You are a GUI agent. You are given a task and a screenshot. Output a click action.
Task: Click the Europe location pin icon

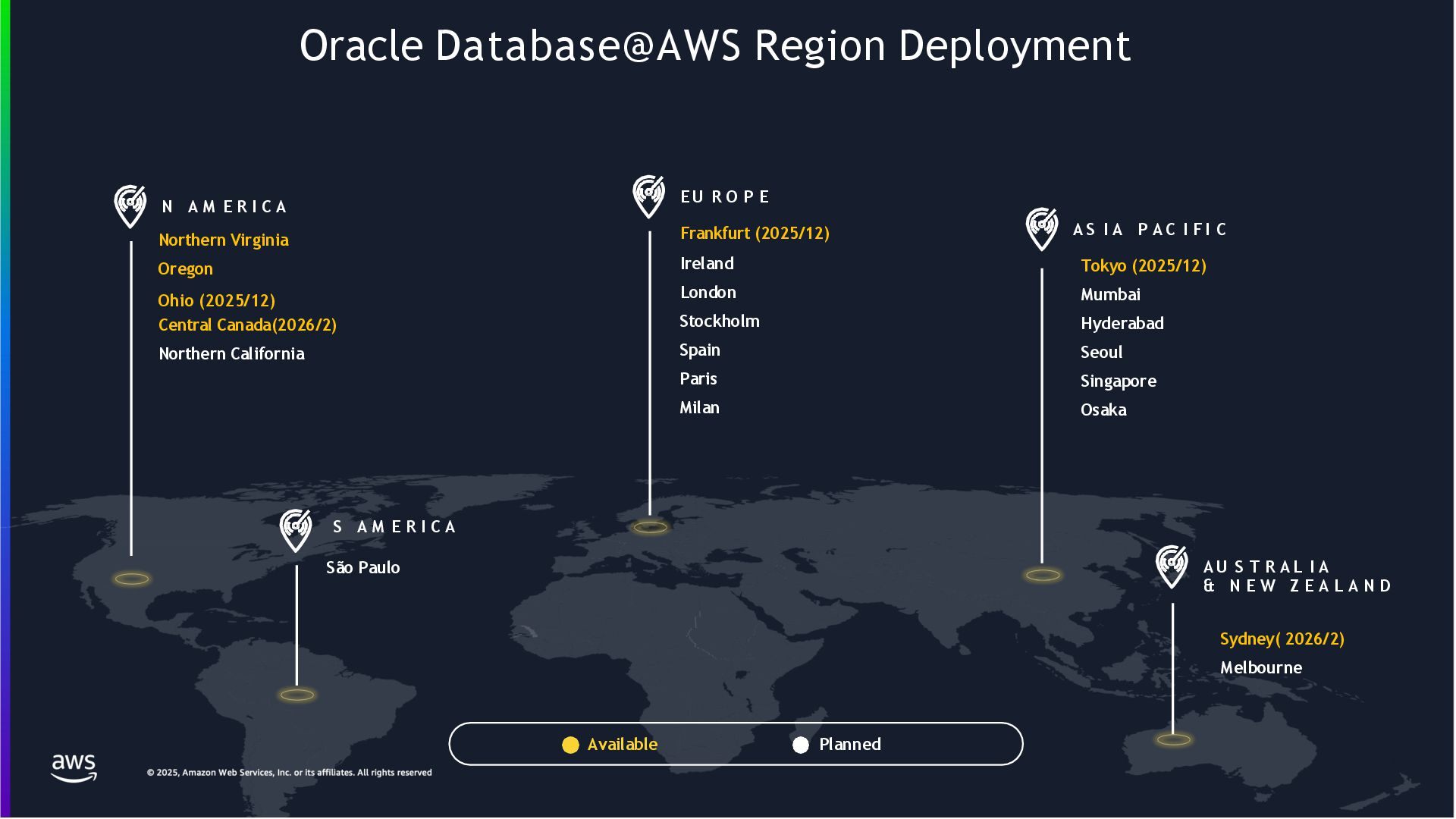click(x=649, y=196)
